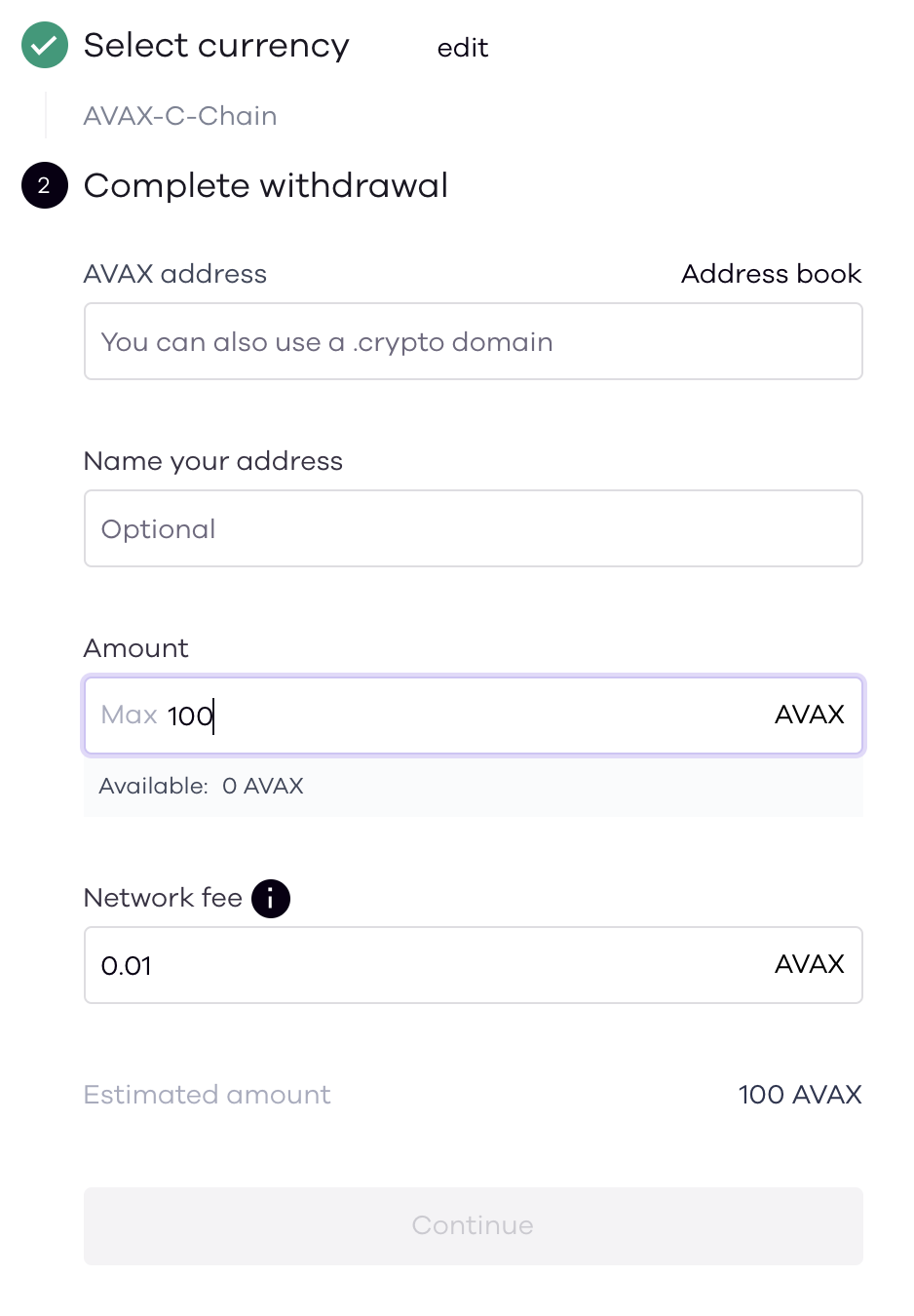Click the step 2 circle icon
Image resolution: width=914 pixels, height=1316 pixels.
point(45,185)
